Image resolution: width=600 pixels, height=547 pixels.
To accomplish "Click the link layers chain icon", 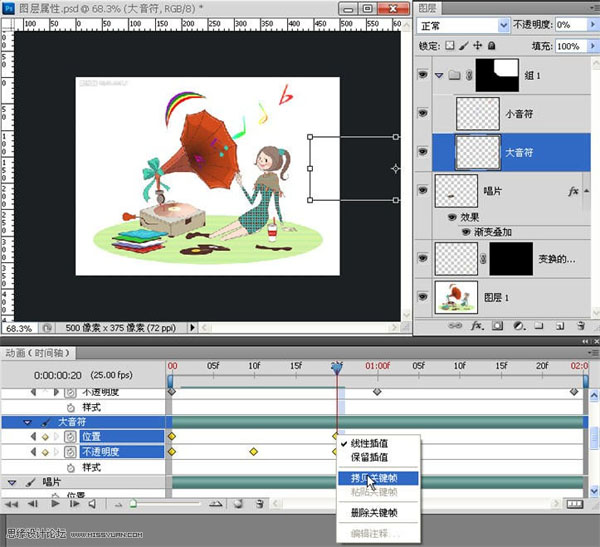I will click(x=457, y=326).
